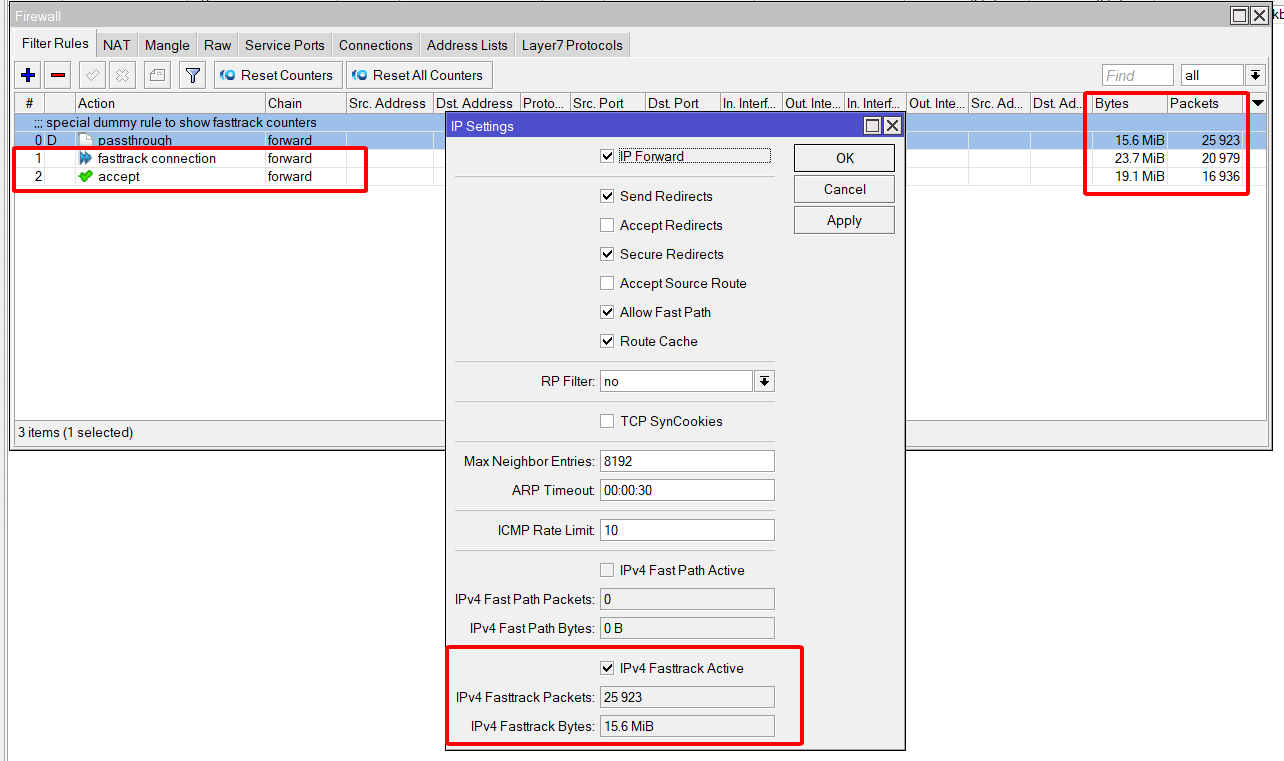Viewport: 1284px width, 761px height.
Task: Open the RP Filter dropdown
Action: (x=764, y=381)
